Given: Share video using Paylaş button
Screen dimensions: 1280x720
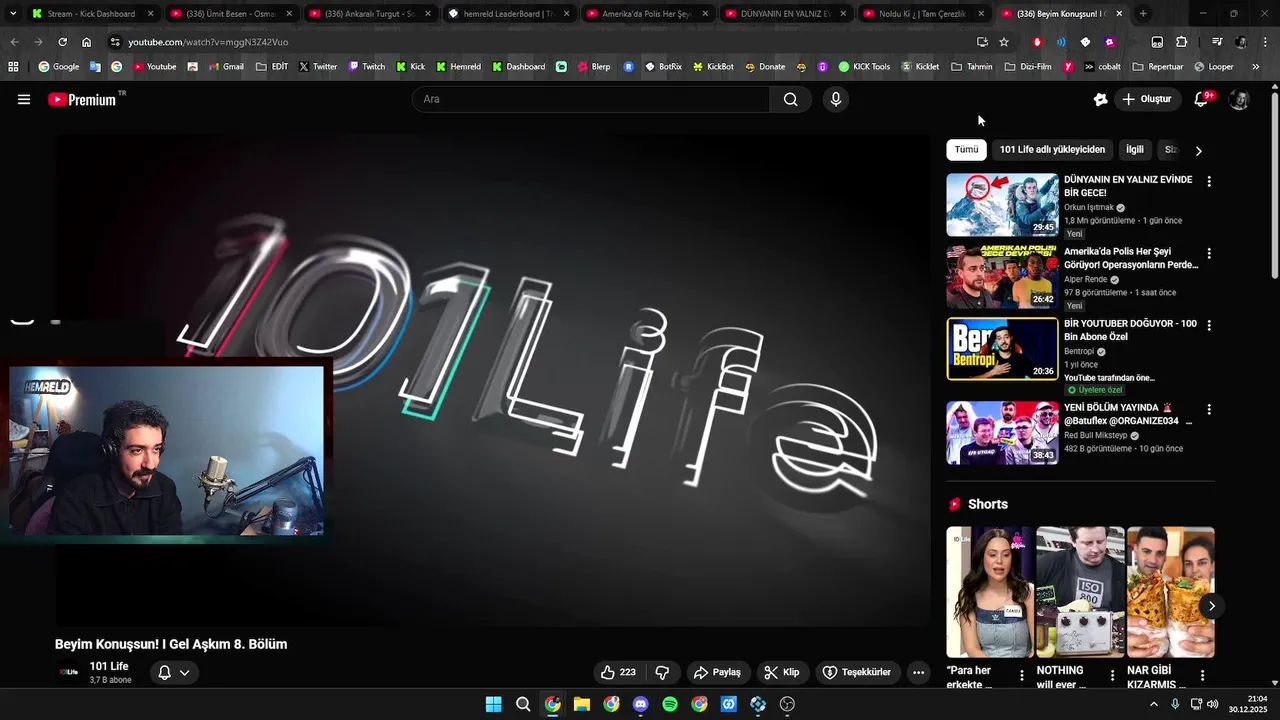Looking at the screenshot, I should [x=717, y=672].
